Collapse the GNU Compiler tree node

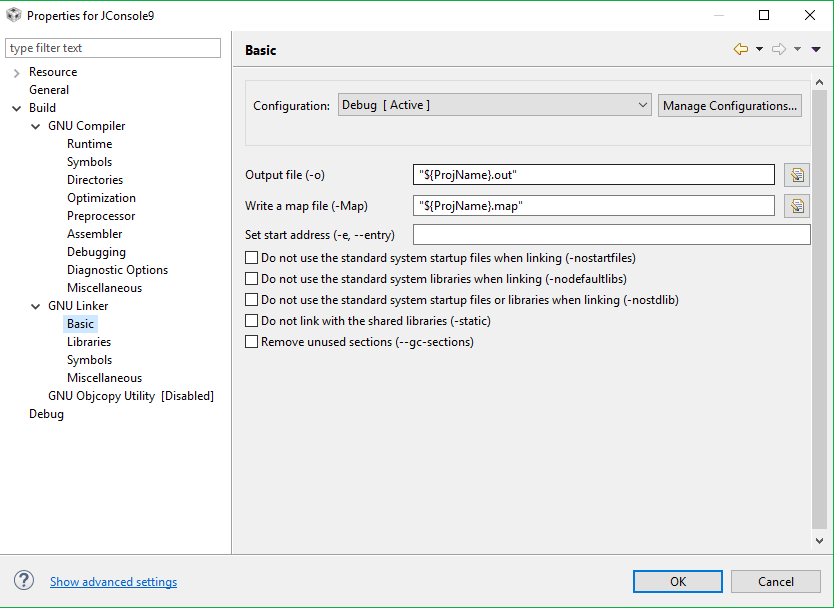pyautogui.click(x=36, y=126)
